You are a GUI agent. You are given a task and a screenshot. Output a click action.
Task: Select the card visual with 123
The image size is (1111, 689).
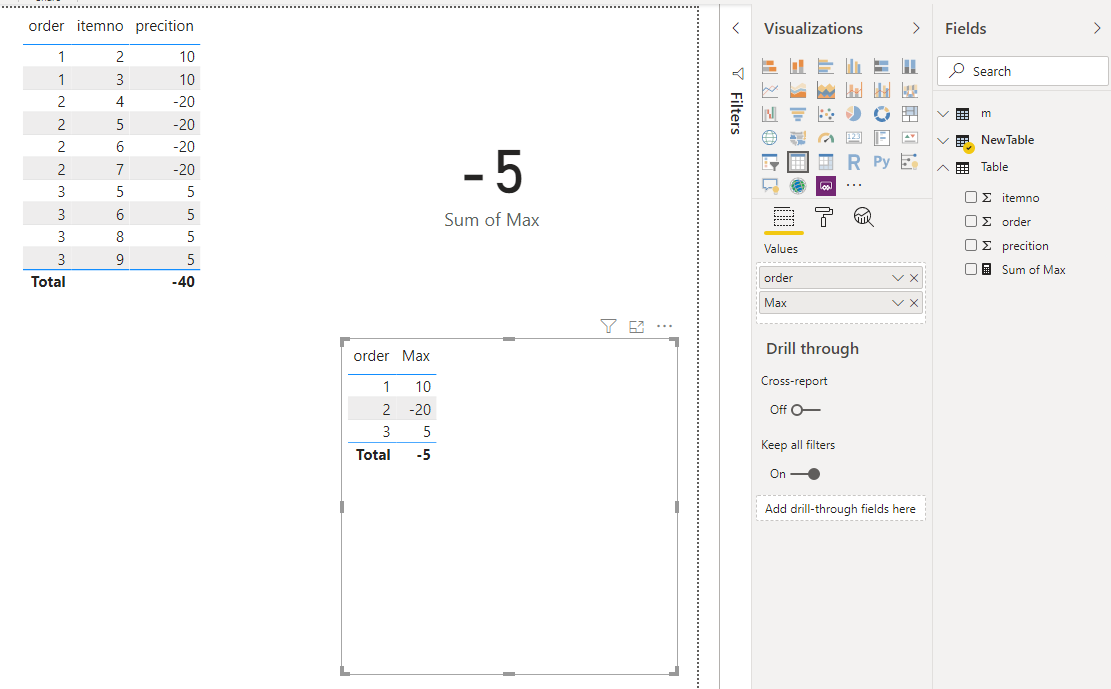(854, 138)
